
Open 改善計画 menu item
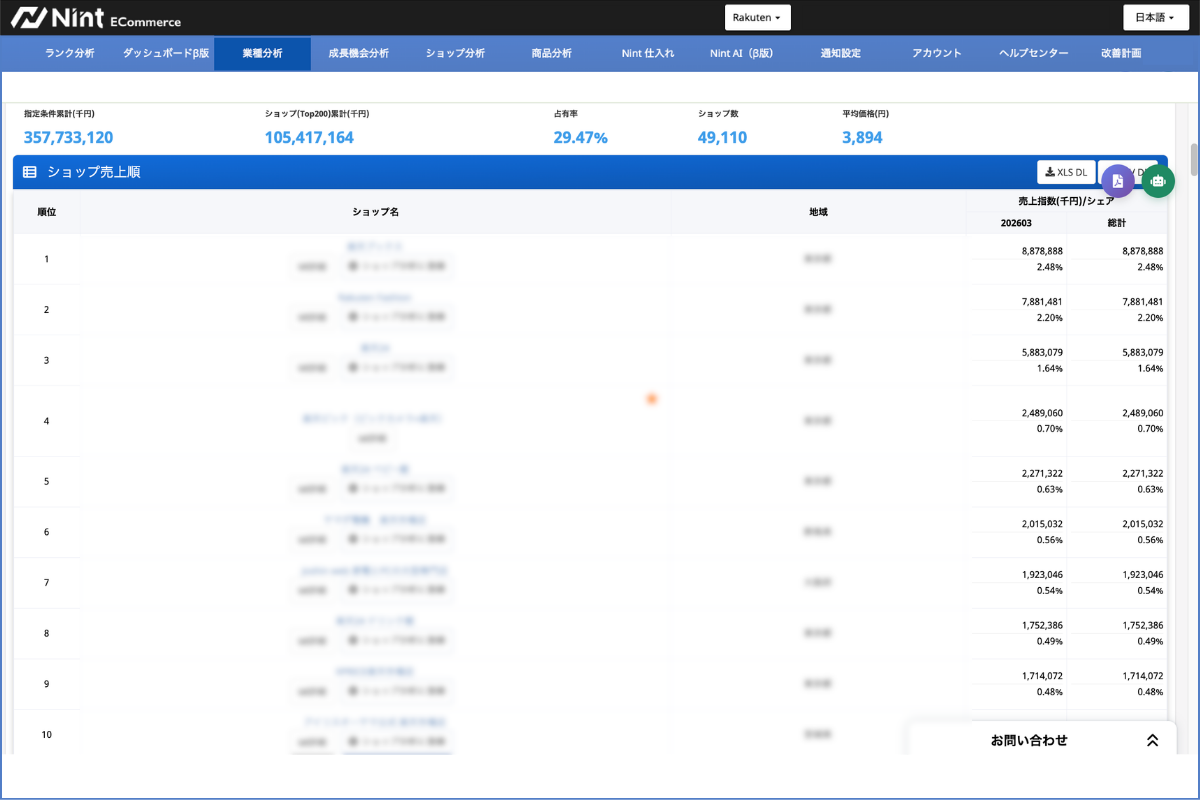[x=1121, y=53]
